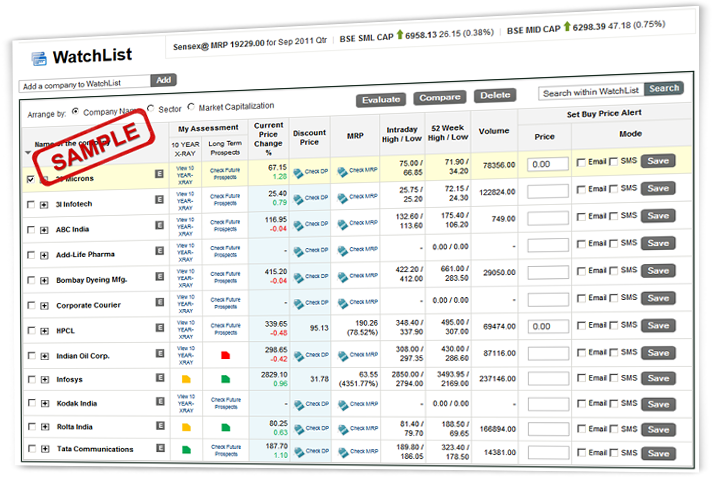Viewport: 712px width, 477px height.
Task: Open the E icon for 3i Infotech
Action: point(159,199)
